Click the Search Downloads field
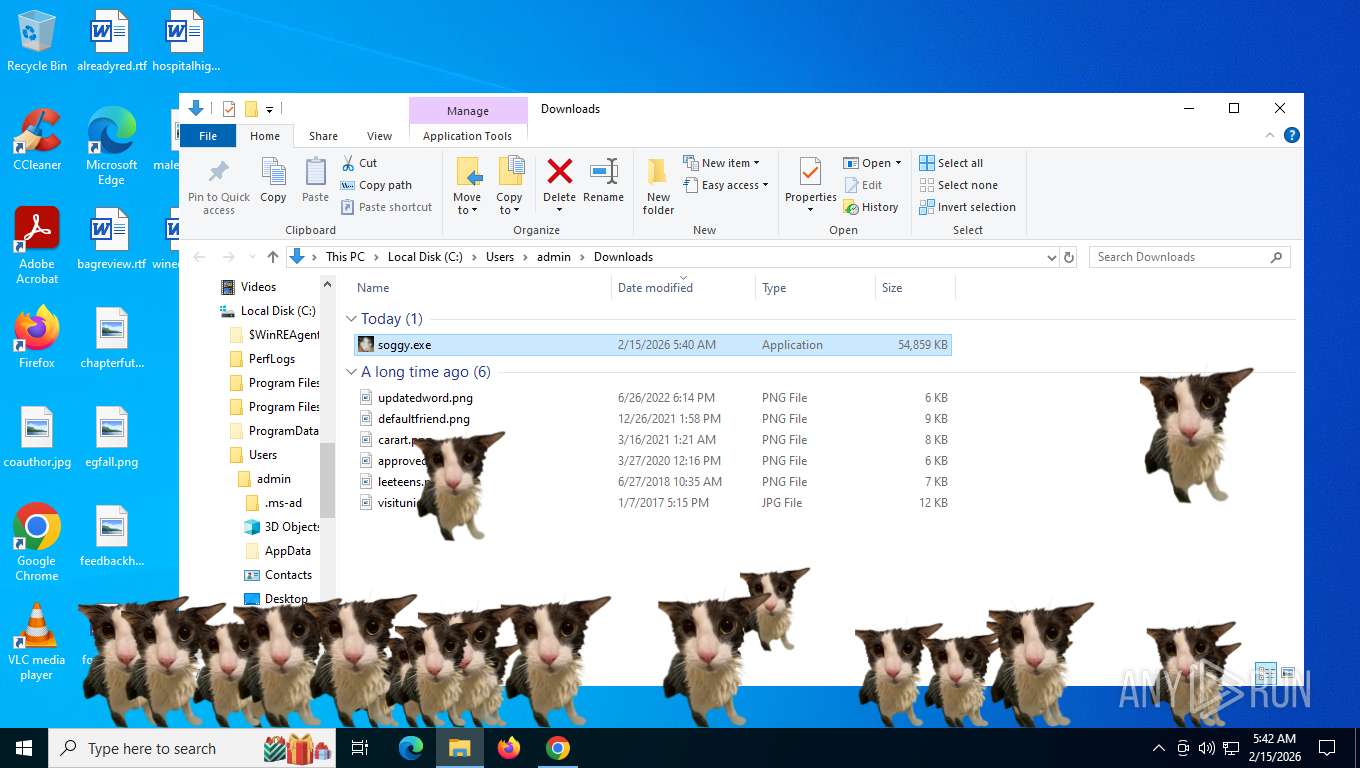The width and height of the screenshot is (1360, 768). pyautogui.click(x=1189, y=257)
